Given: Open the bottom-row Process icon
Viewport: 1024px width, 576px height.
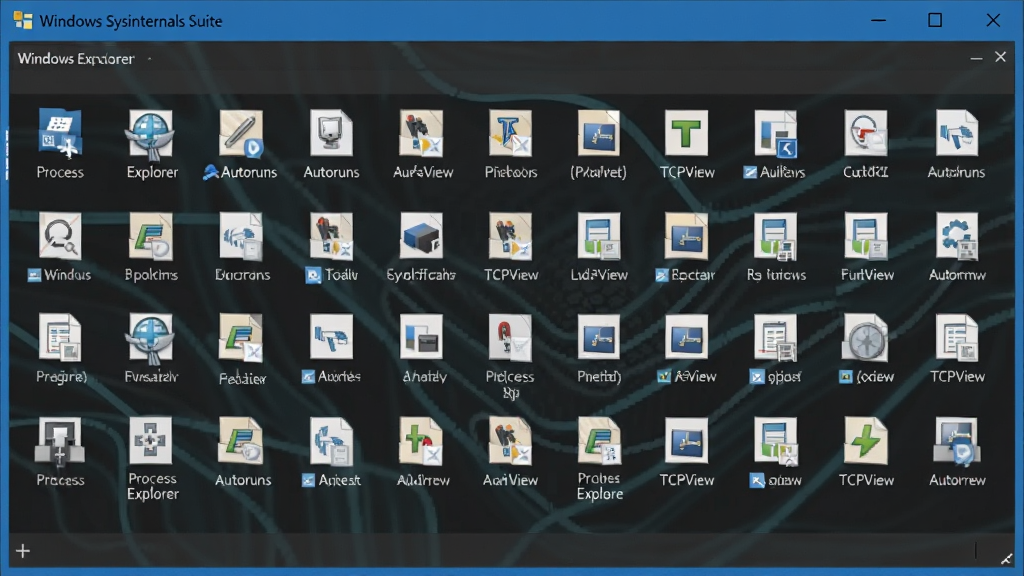Looking at the screenshot, I should (x=60, y=441).
